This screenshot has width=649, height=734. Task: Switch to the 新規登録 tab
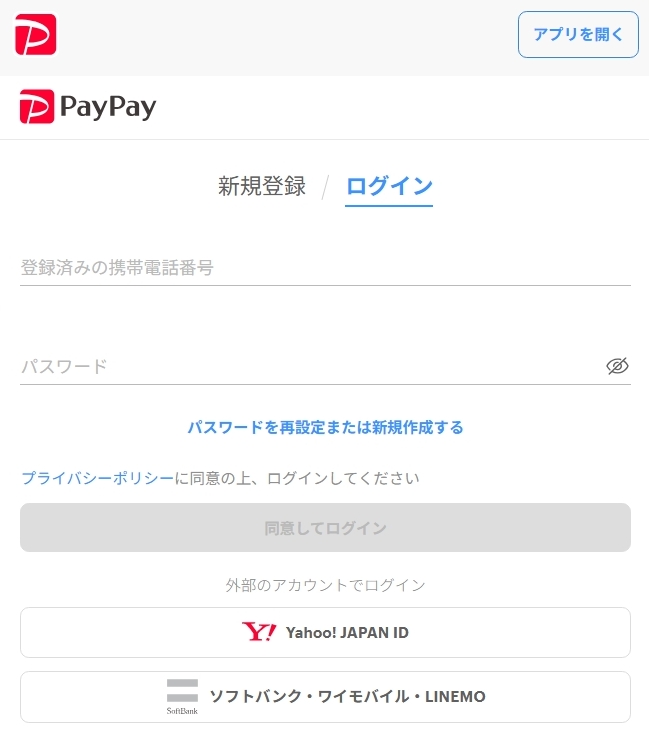tap(261, 186)
